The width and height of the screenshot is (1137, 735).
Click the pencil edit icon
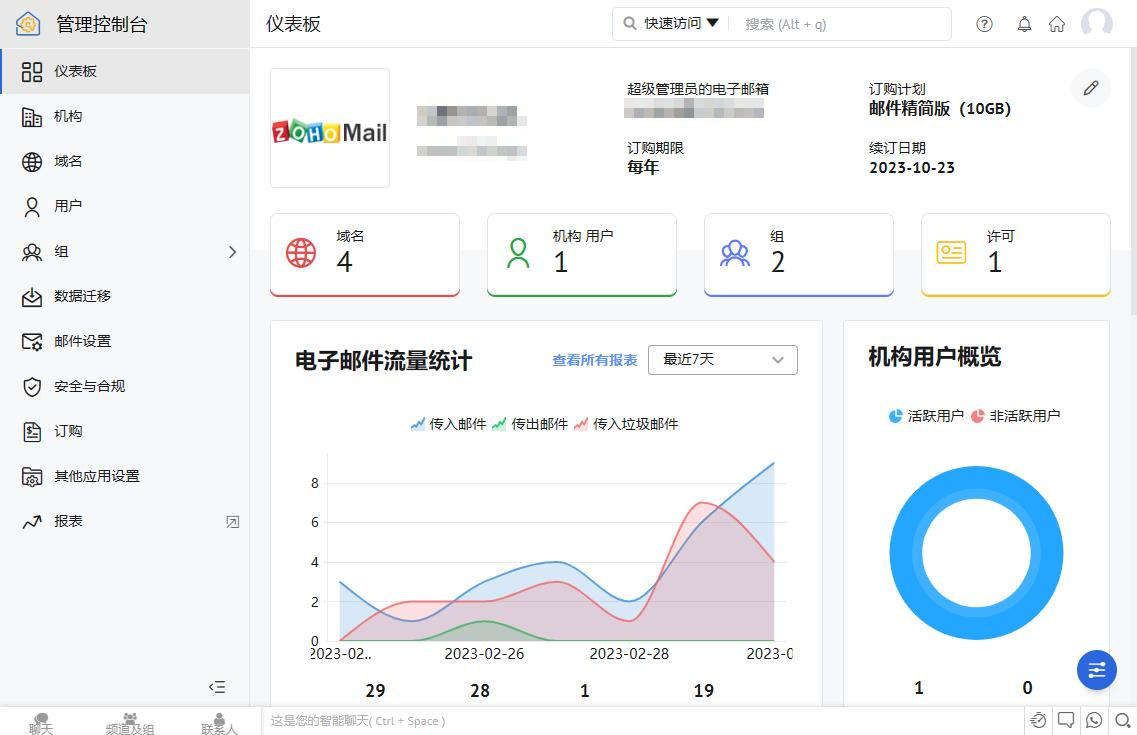click(1090, 88)
